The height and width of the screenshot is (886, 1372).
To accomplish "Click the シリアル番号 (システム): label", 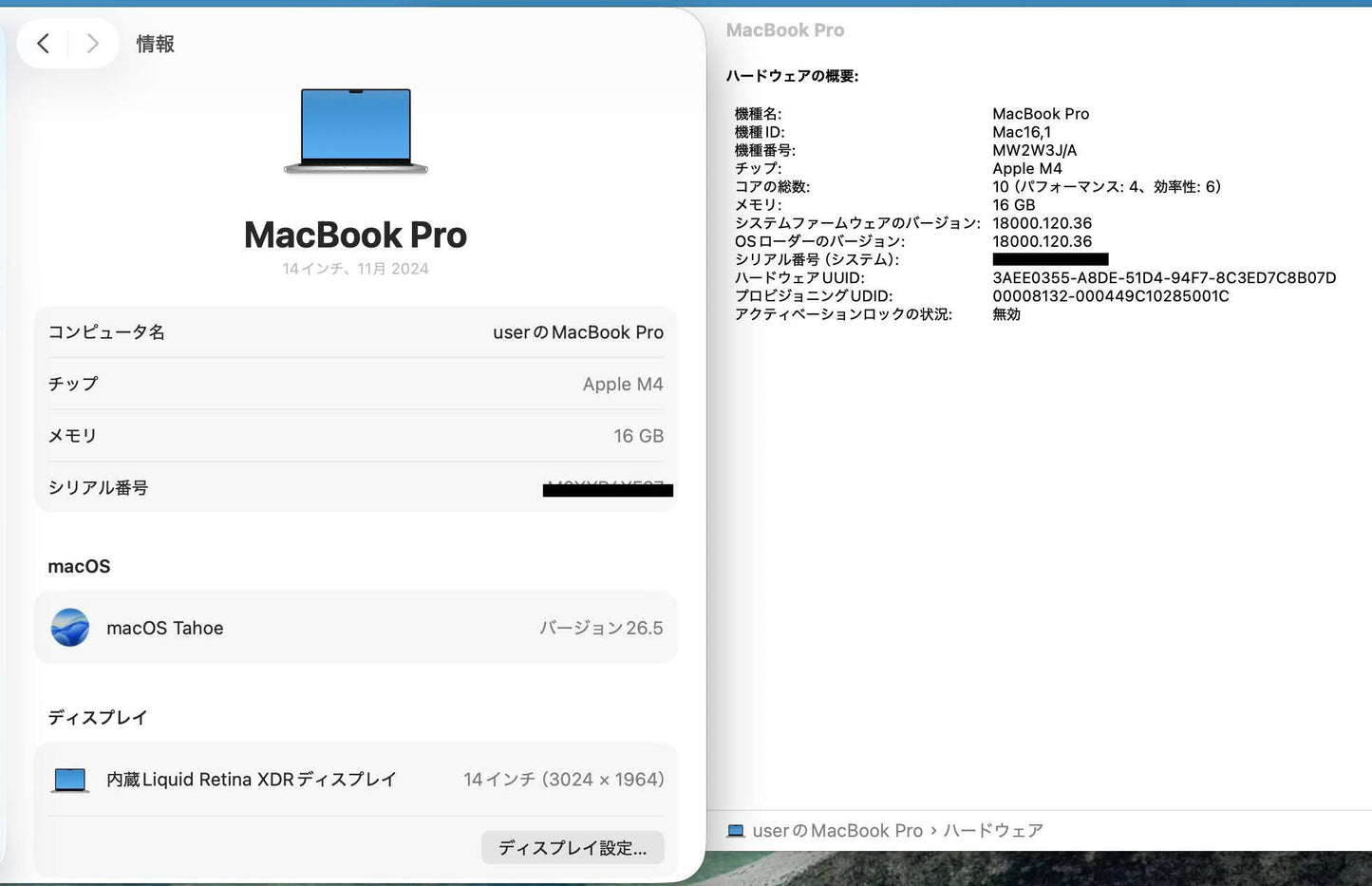I will pos(817,259).
